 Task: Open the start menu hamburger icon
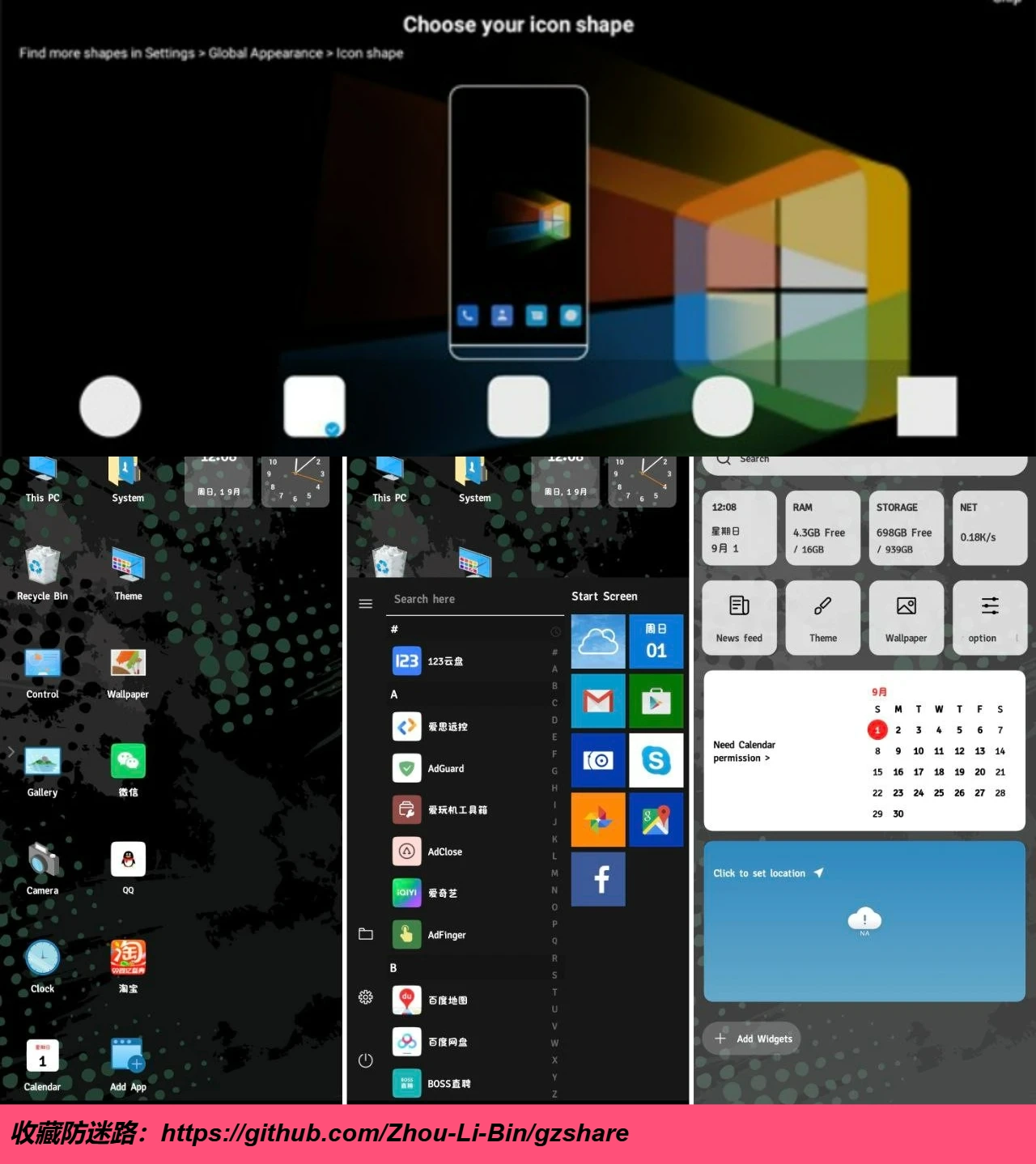point(366,604)
